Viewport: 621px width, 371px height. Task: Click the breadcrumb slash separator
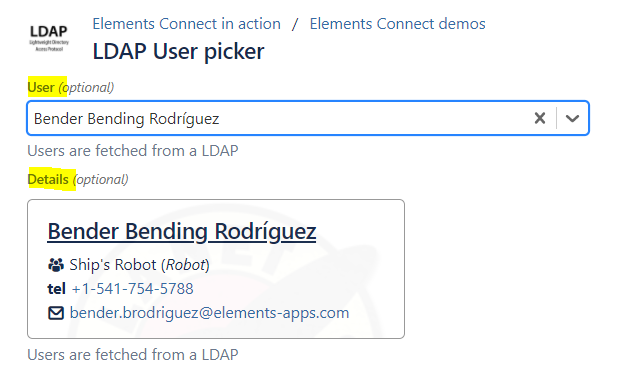295,24
